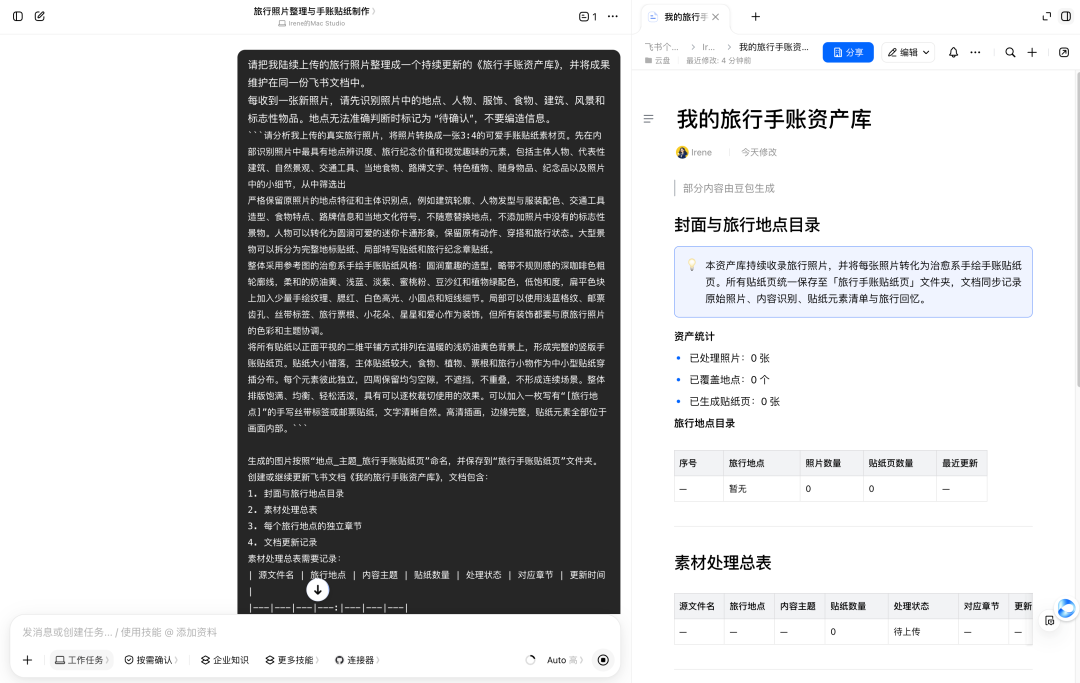The height and width of the screenshot is (683, 1080).
Task: Click the loading spinner indicator
Action: coord(530,660)
